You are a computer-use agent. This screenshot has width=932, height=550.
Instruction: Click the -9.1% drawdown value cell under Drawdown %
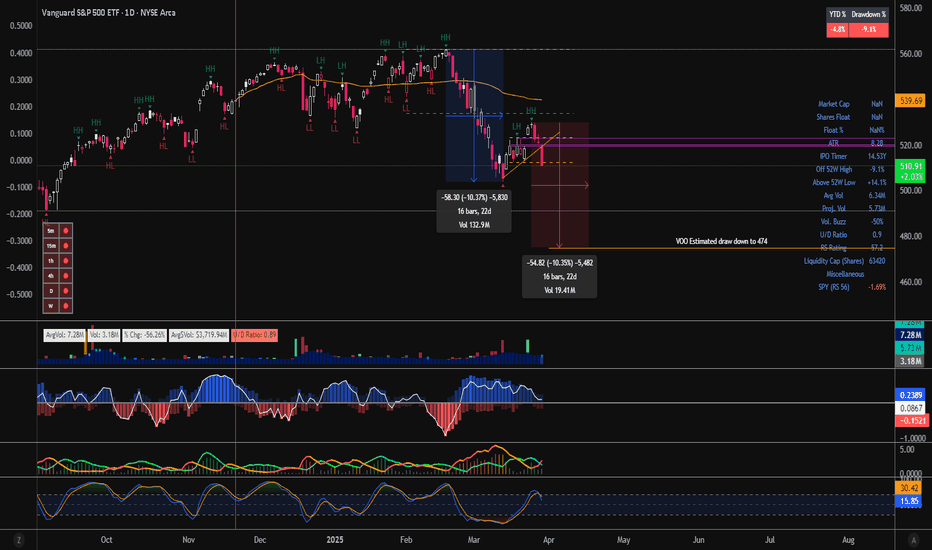(868, 29)
